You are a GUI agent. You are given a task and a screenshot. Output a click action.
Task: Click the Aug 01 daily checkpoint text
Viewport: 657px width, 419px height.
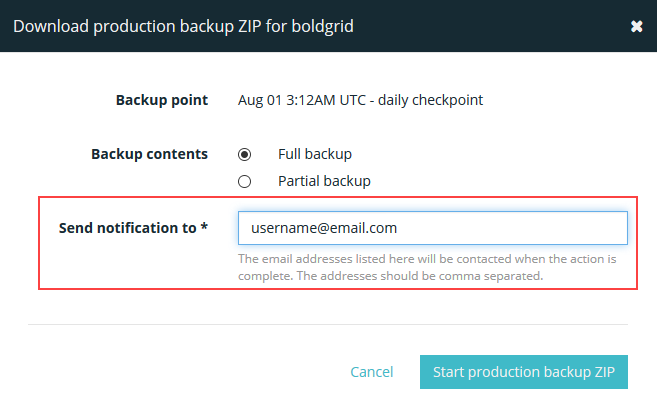click(361, 100)
